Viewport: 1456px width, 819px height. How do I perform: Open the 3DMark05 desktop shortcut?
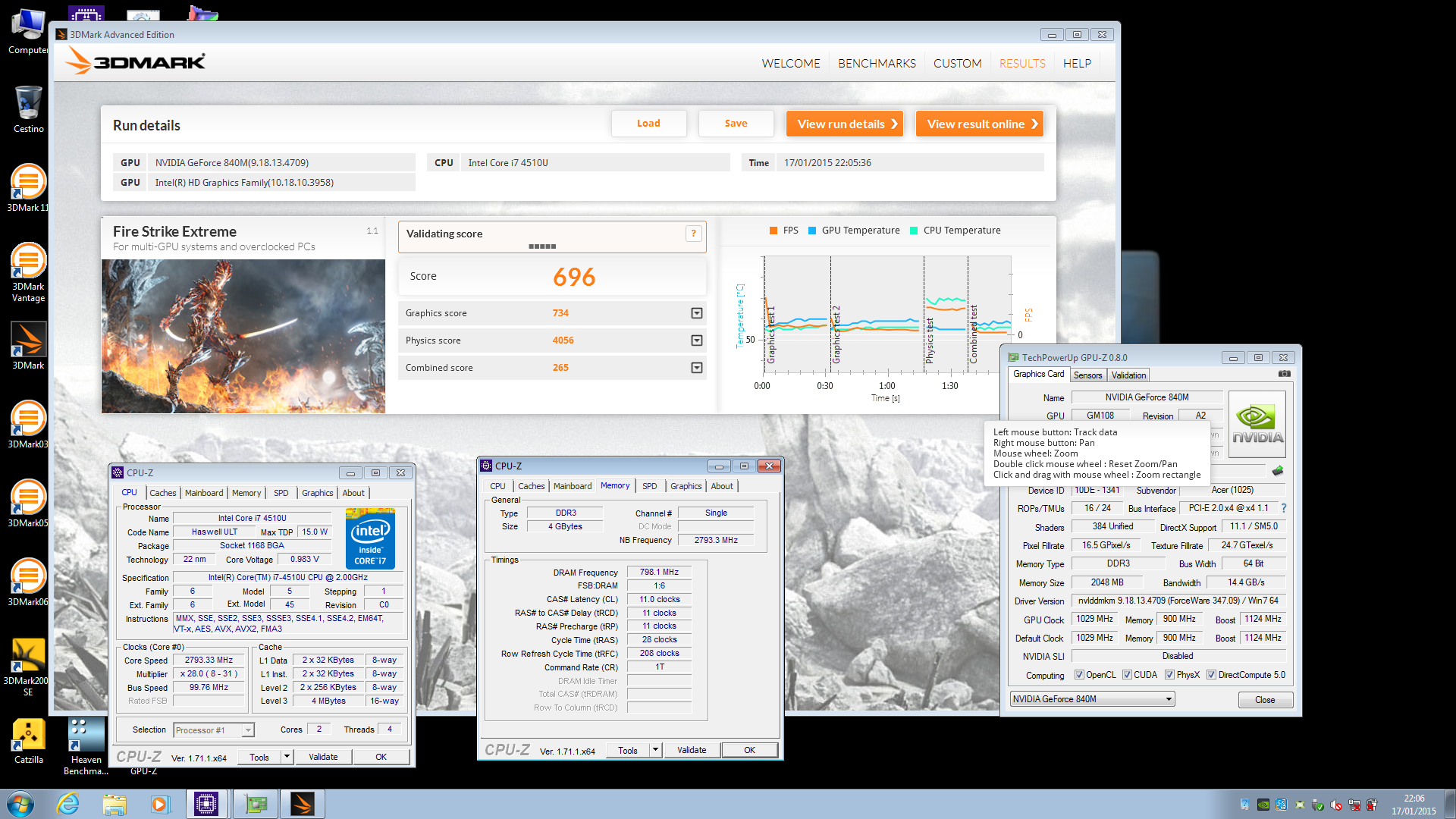(28, 503)
